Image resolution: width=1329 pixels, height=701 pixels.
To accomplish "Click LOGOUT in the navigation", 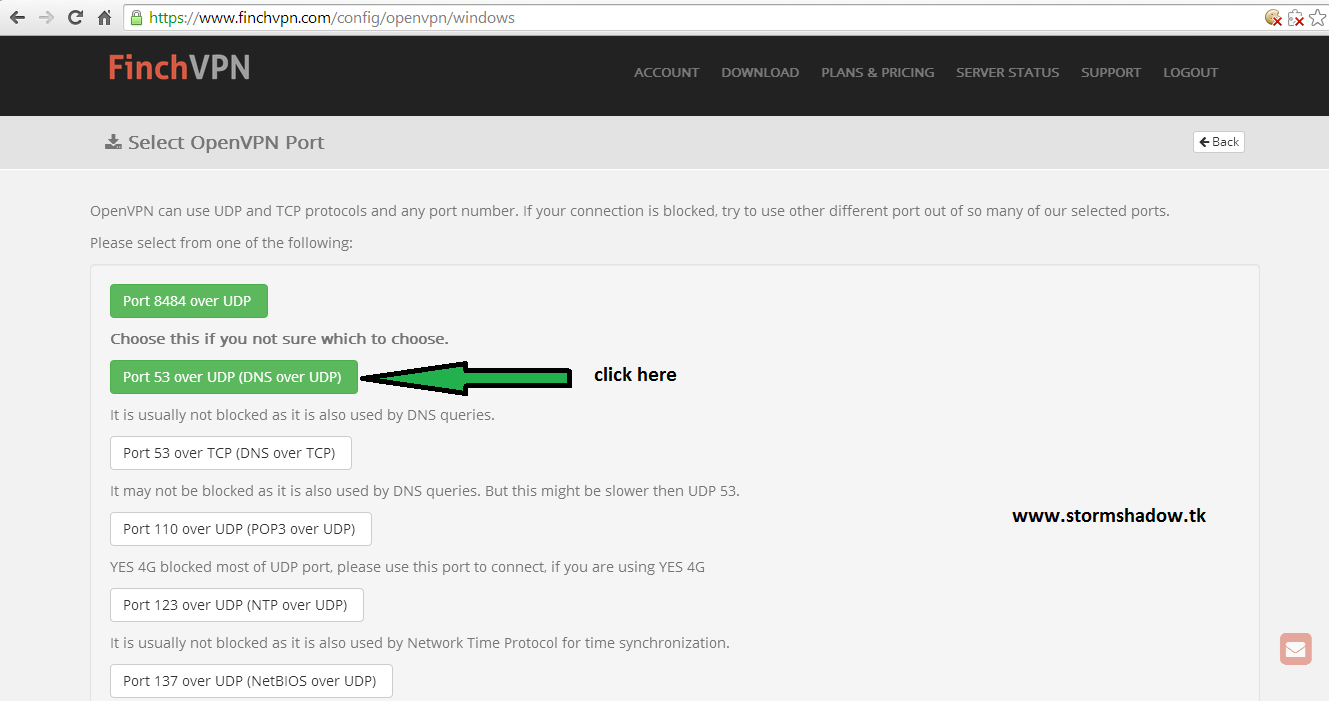I will tap(1190, 72).
